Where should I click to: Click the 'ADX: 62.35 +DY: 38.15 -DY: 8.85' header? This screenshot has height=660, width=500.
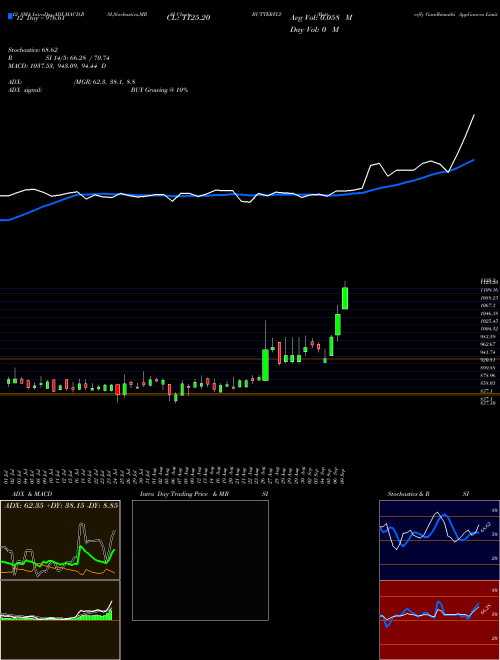tap(60, 505)
